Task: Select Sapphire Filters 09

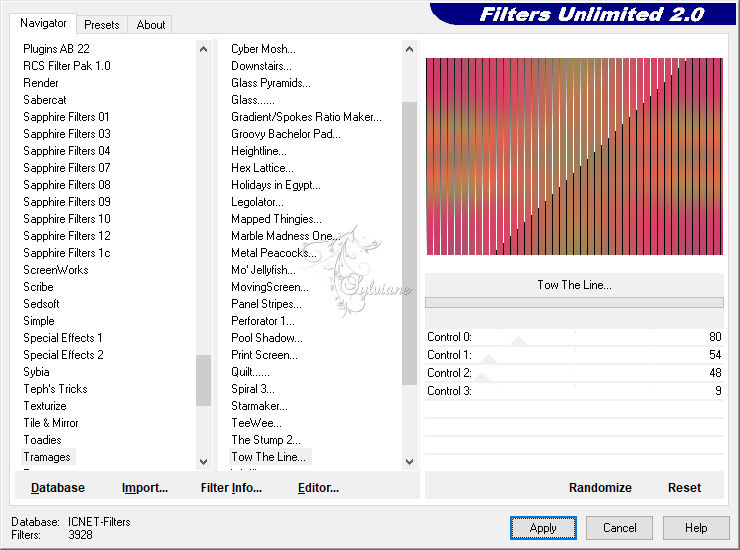Action: click(x=67, y=202)
